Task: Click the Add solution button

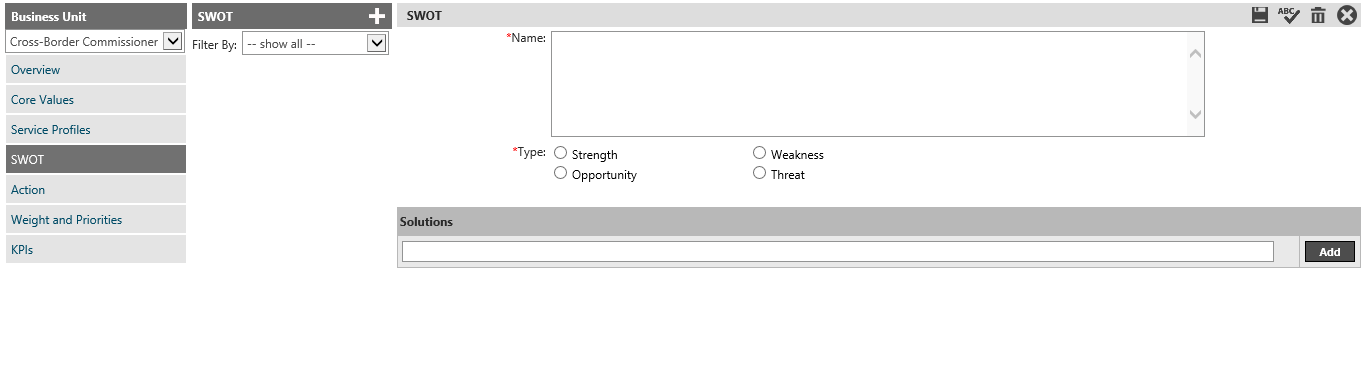Action: click(x=1329, y=252)
